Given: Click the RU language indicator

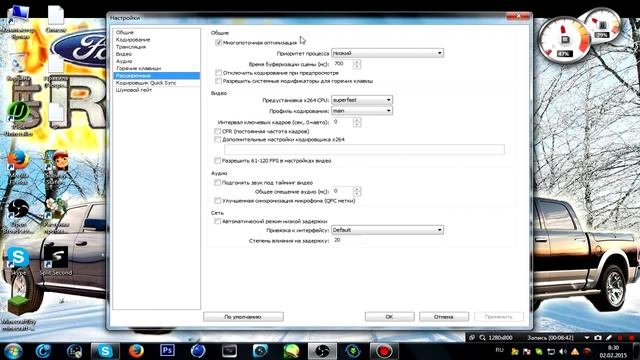Looking at the screenshot, I should [499, 350].
